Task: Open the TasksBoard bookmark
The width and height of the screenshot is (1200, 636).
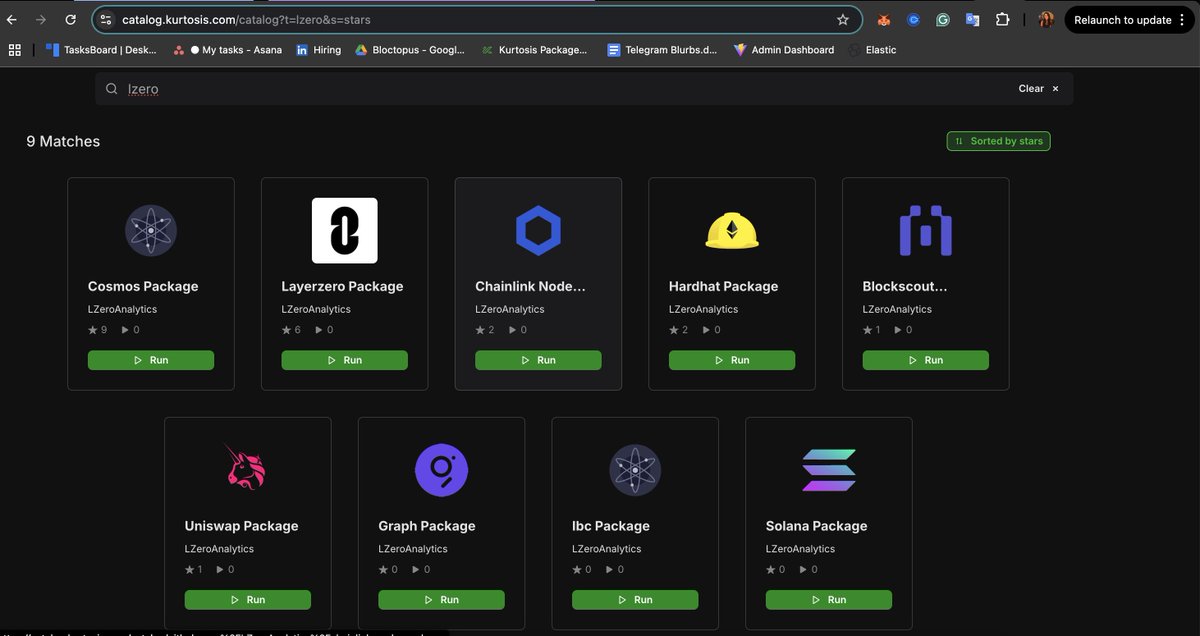Action: 101,50
